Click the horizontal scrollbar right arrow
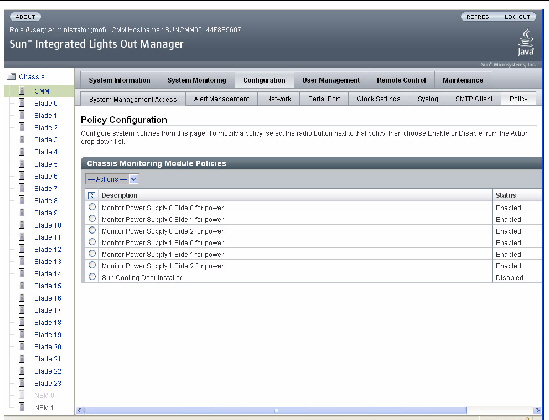Viewport: 549px width, 420px height. coord(537,410)
